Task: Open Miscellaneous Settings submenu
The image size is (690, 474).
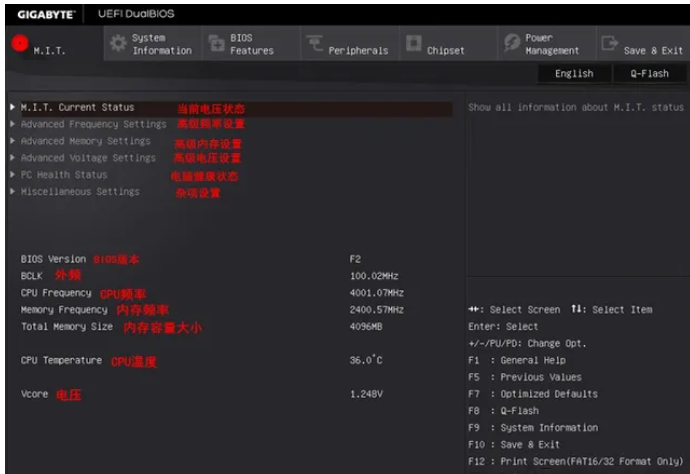Action: point(80,192)
